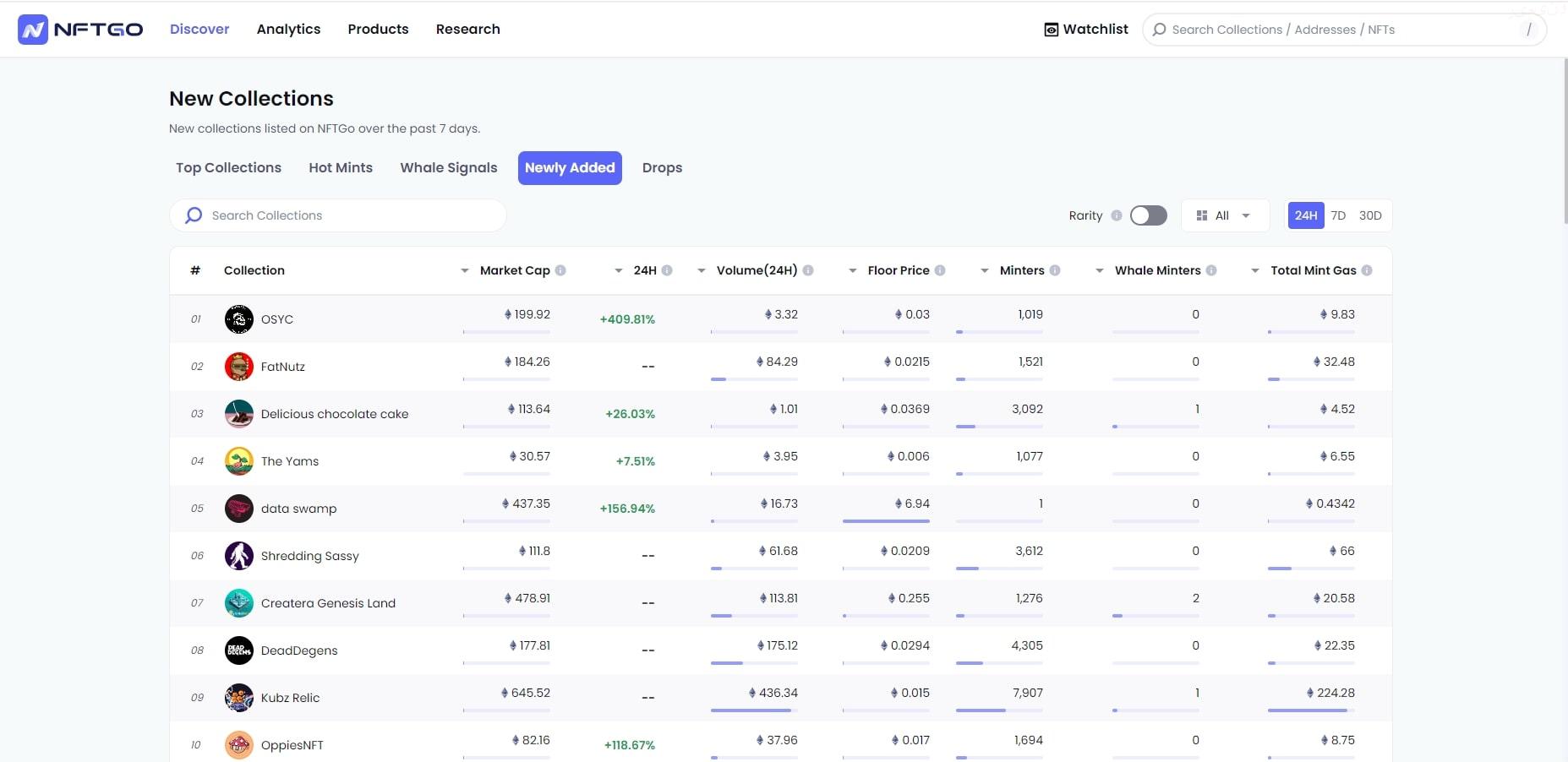This screenshot has height=762, width=1568.
Task: Open the OSYC collection name
Action: 277,319
